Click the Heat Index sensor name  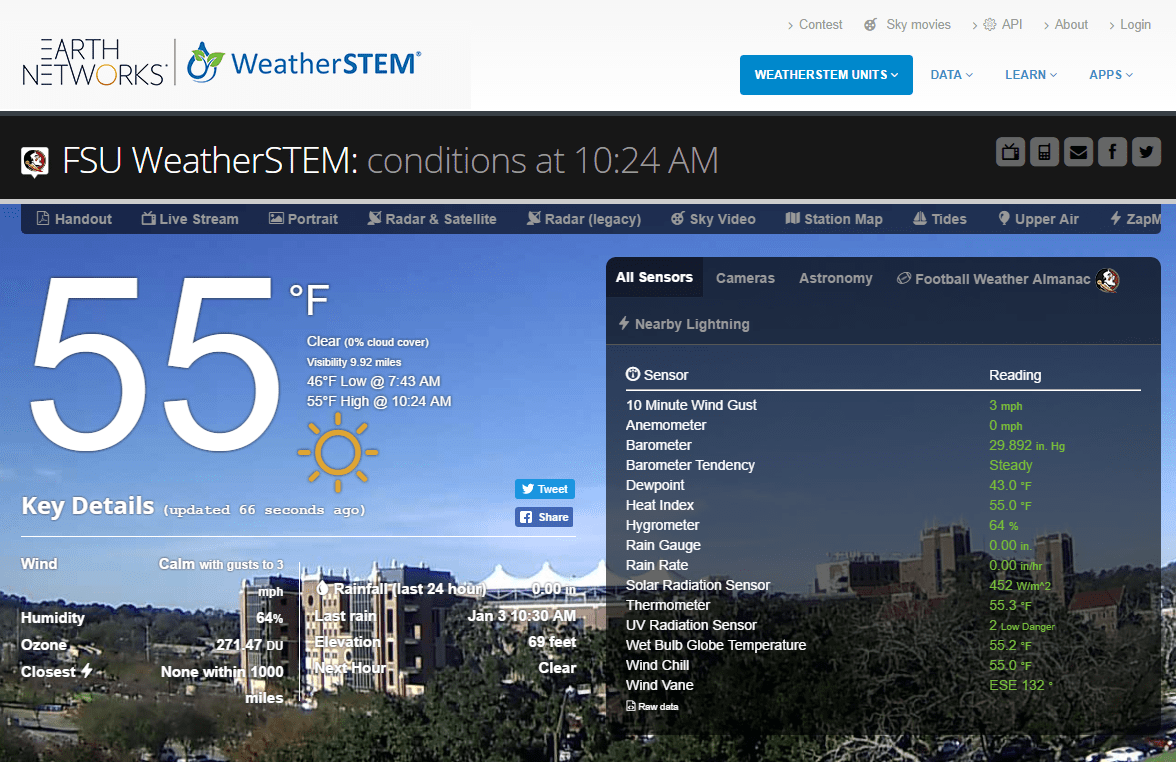(x=659, y=506)
